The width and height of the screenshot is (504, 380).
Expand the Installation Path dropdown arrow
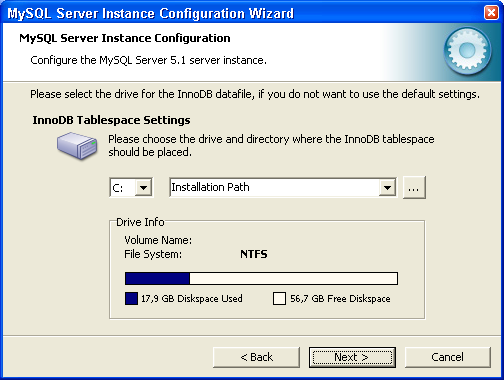click(x=387, y=188)
